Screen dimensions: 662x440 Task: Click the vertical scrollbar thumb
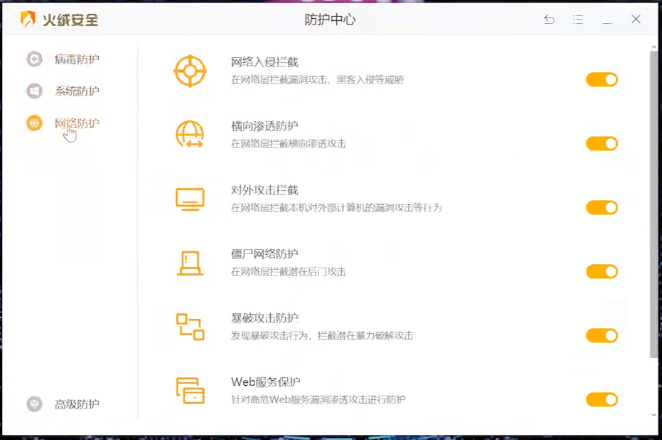coord(654,205)
